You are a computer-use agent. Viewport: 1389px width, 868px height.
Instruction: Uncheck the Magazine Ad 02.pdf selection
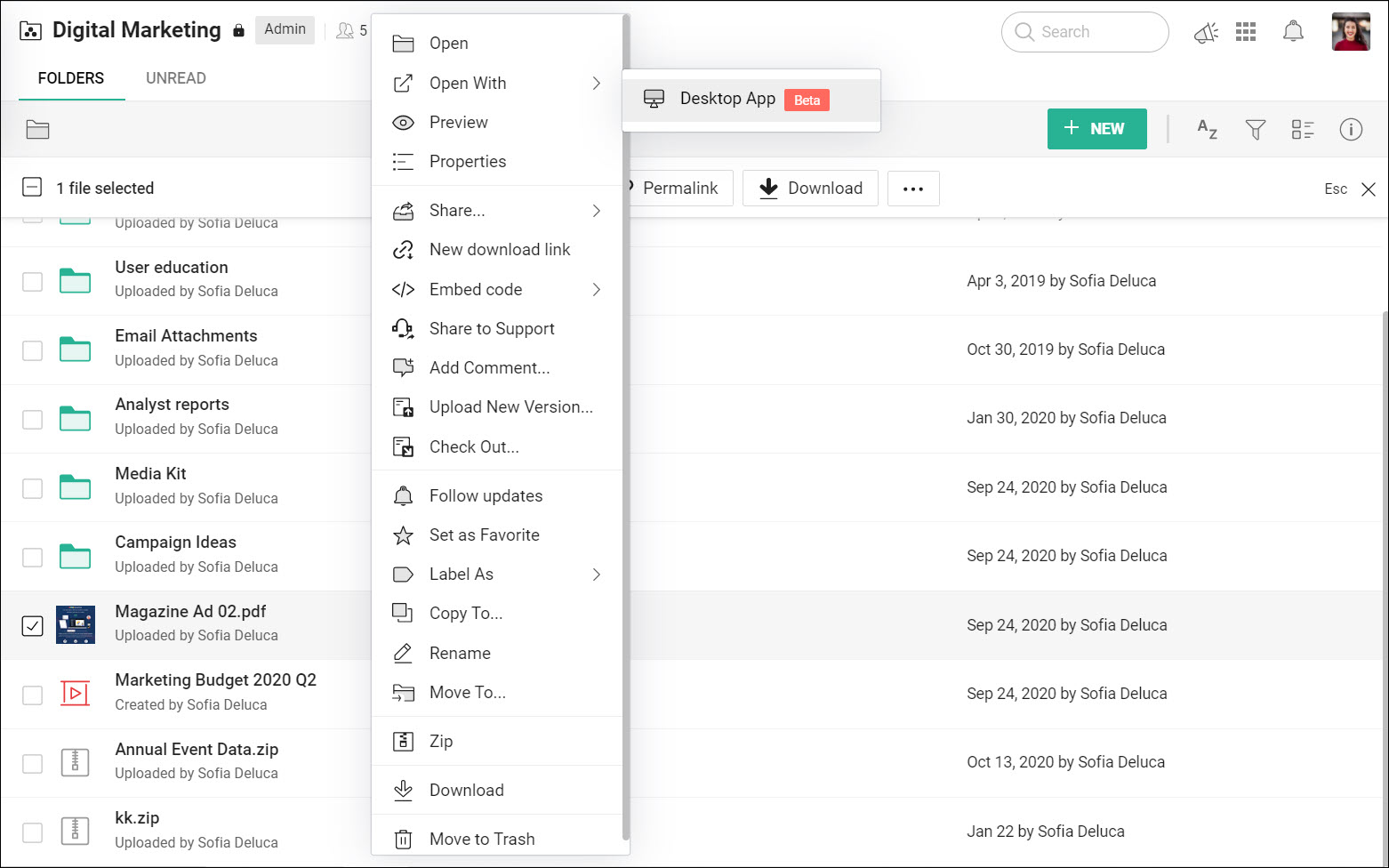pos(32,625)
